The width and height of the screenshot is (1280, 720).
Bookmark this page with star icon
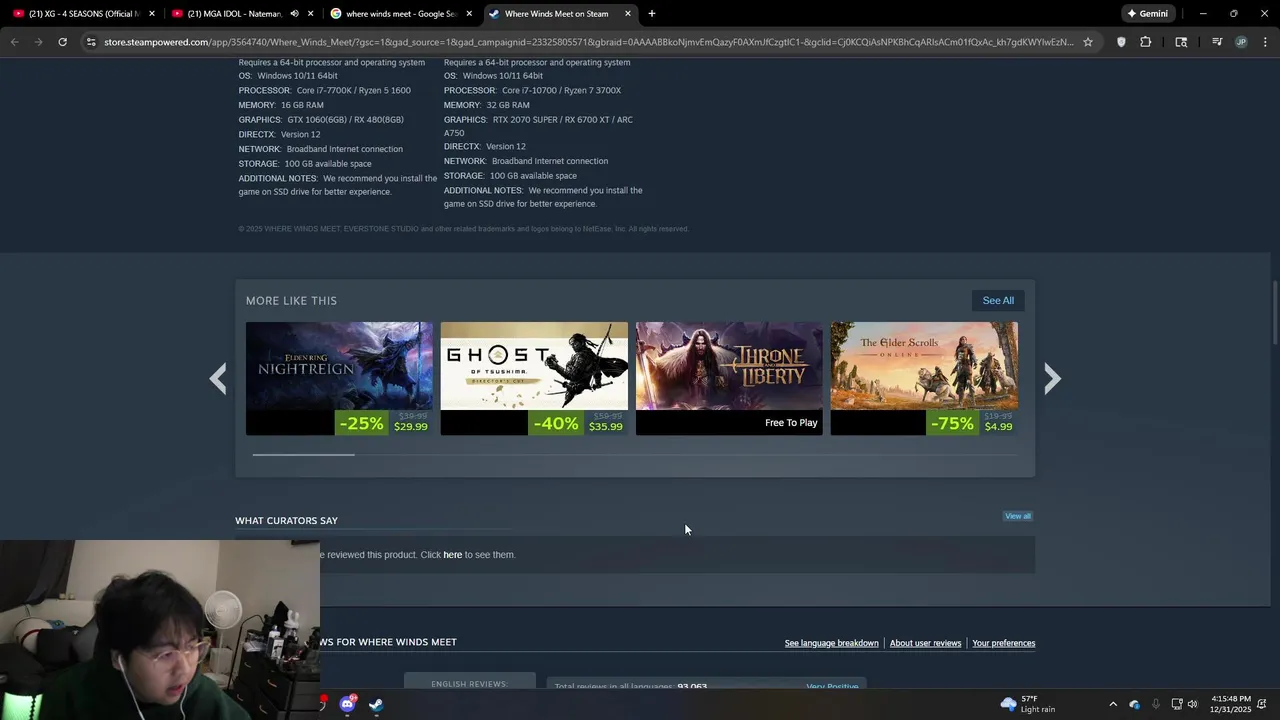(x=1088, y=42)
